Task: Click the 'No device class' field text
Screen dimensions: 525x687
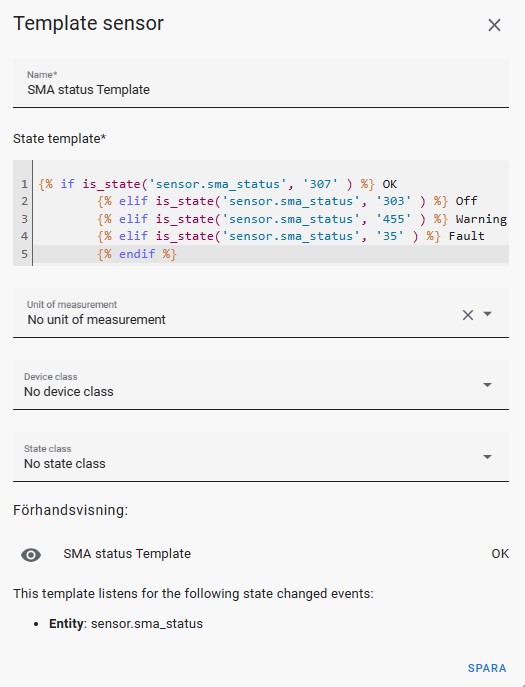Action: (x=69, y=392)
